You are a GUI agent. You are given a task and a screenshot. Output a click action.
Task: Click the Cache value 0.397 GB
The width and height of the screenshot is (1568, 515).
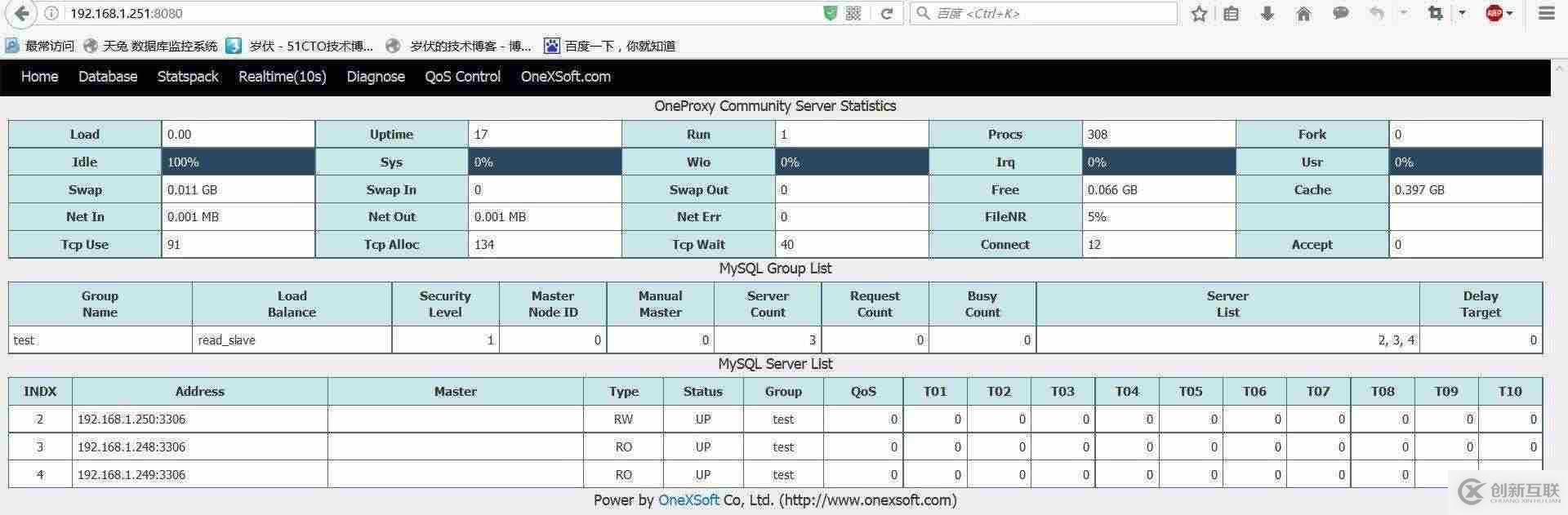pyautogui.click(x=1466, y=190)
